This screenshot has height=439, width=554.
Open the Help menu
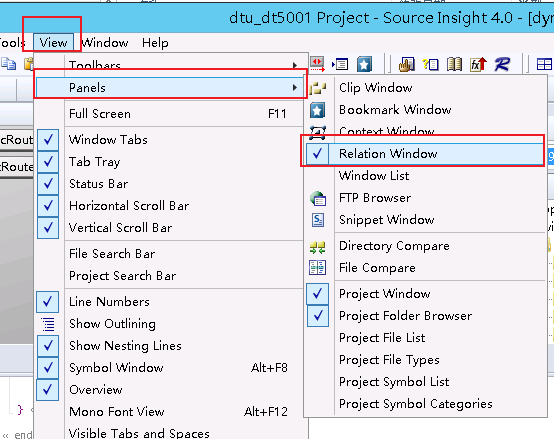pos(155,43)
